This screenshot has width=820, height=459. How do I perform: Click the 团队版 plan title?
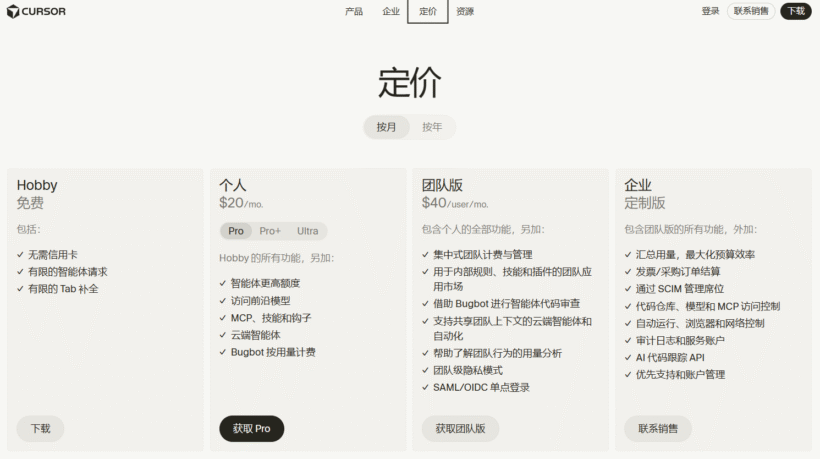(x=442, y=185)
